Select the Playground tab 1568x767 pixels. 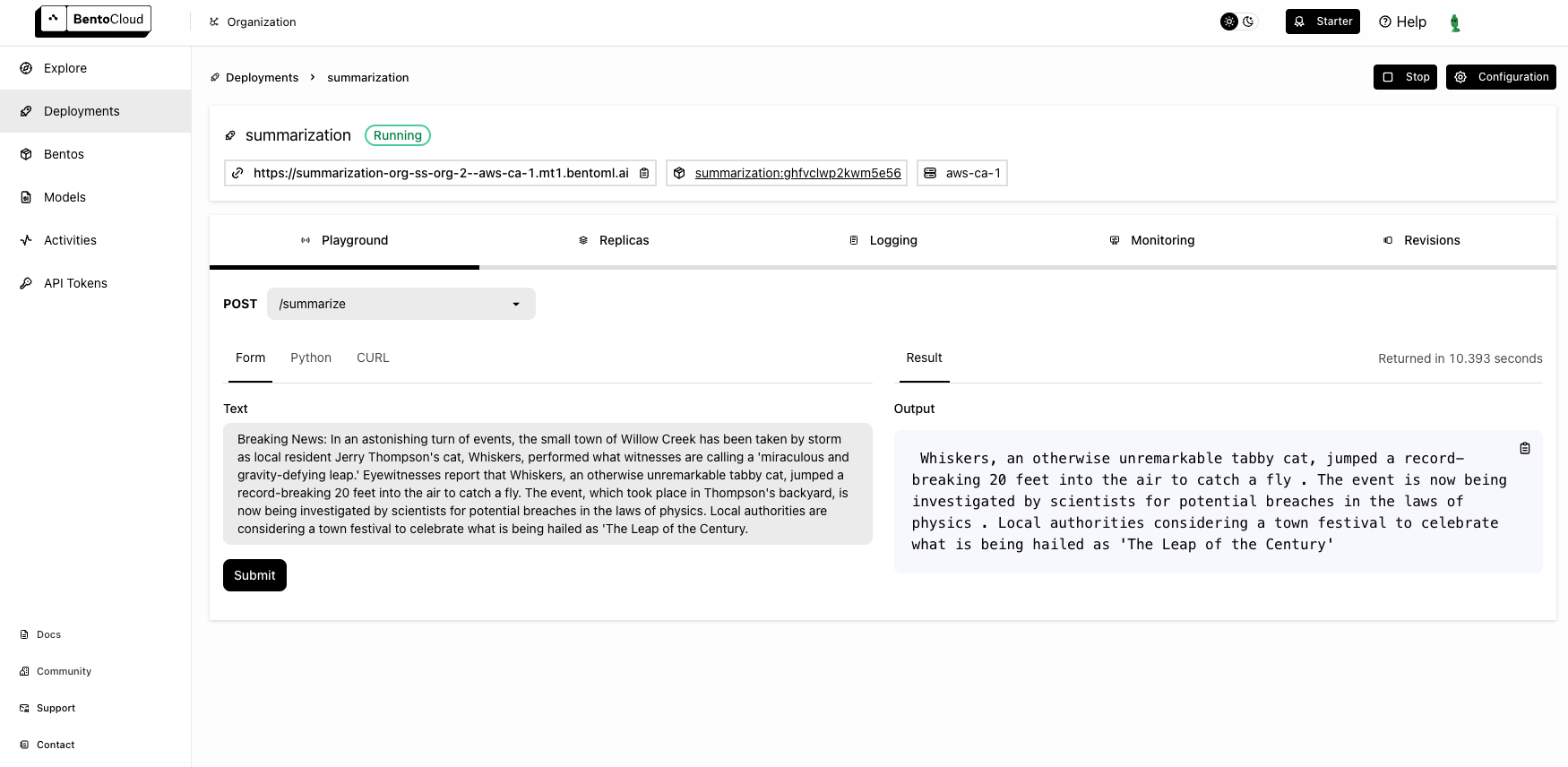[344, 240]
